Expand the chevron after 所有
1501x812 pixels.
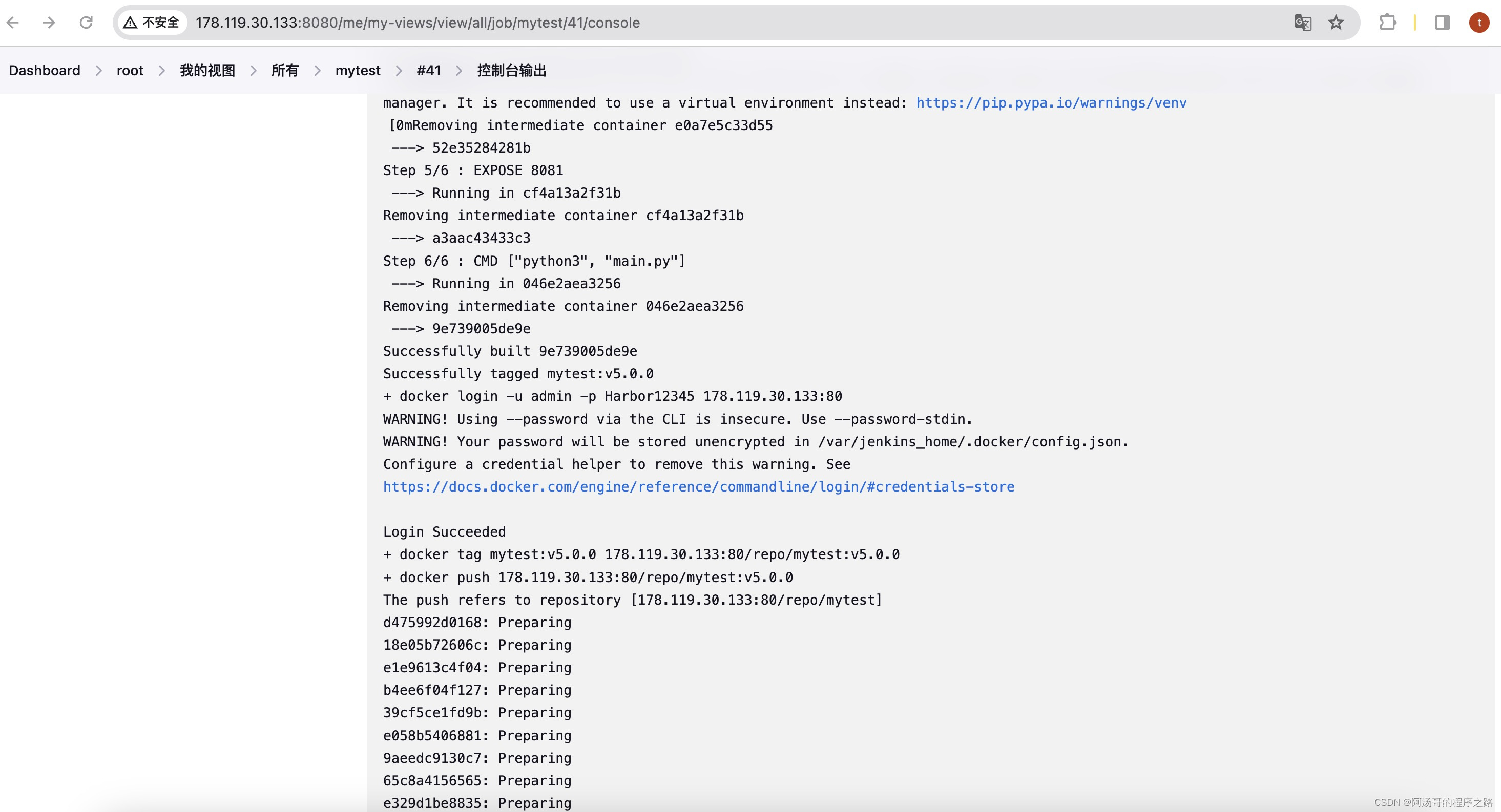point(317,71)
